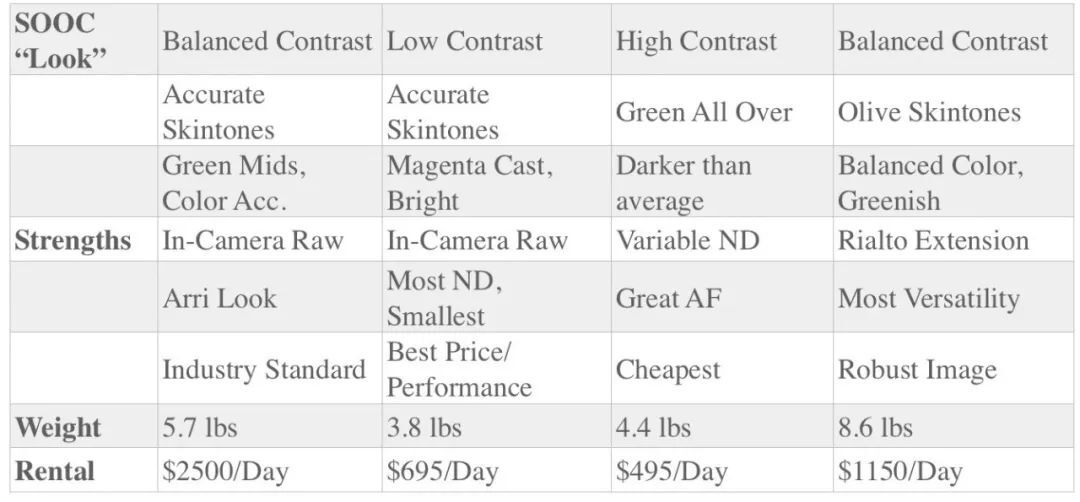Viewport: 1080px width, 502px height.
Task: Select the "Industry Standard" cell
Action: click(x=264, y=369)
